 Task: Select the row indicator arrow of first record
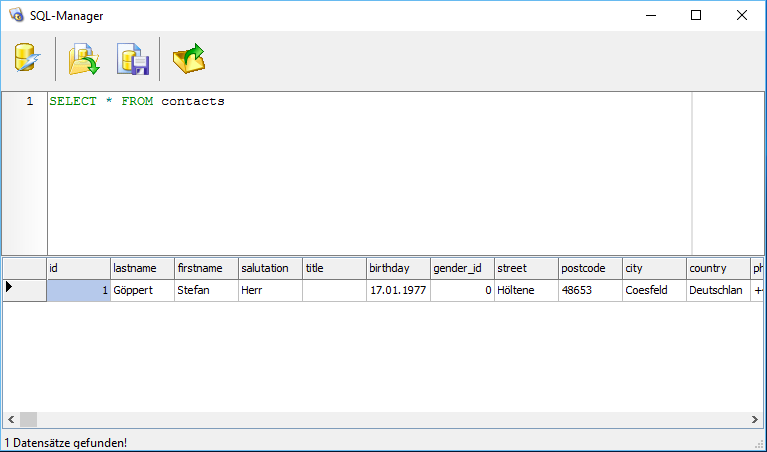point(10,289)
